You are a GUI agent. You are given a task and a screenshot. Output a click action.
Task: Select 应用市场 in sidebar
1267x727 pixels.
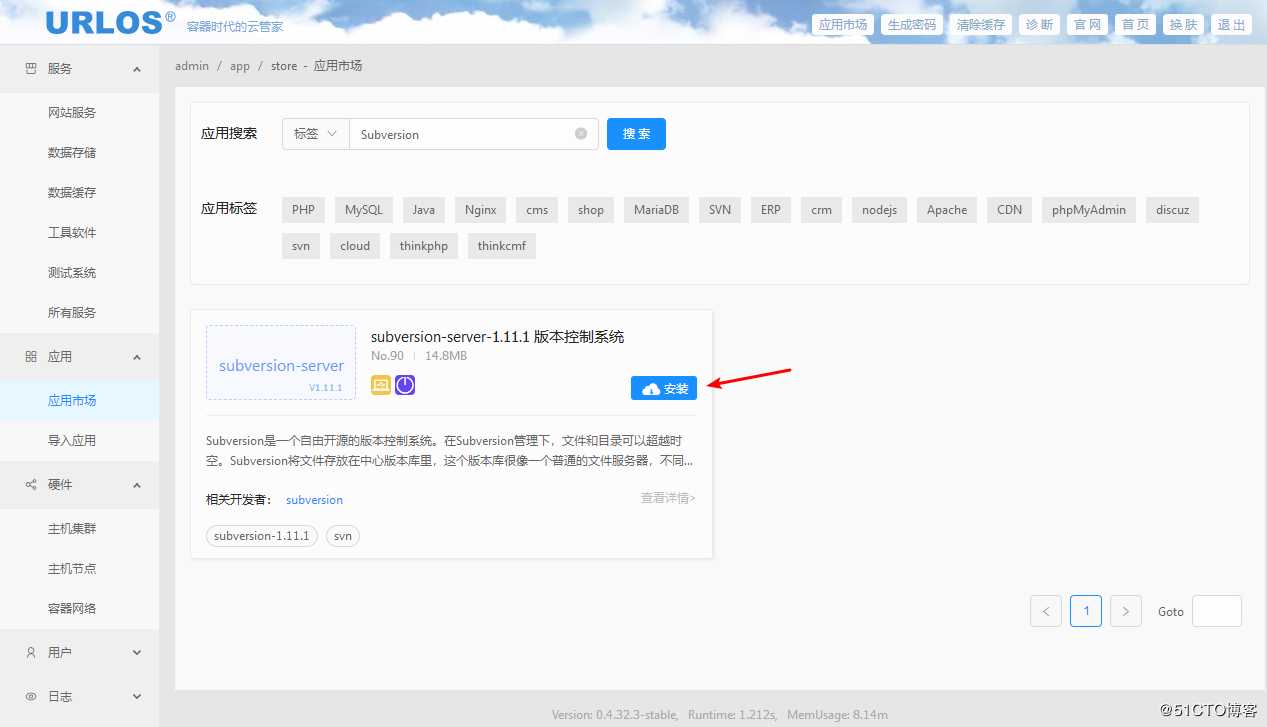(79, 401)
